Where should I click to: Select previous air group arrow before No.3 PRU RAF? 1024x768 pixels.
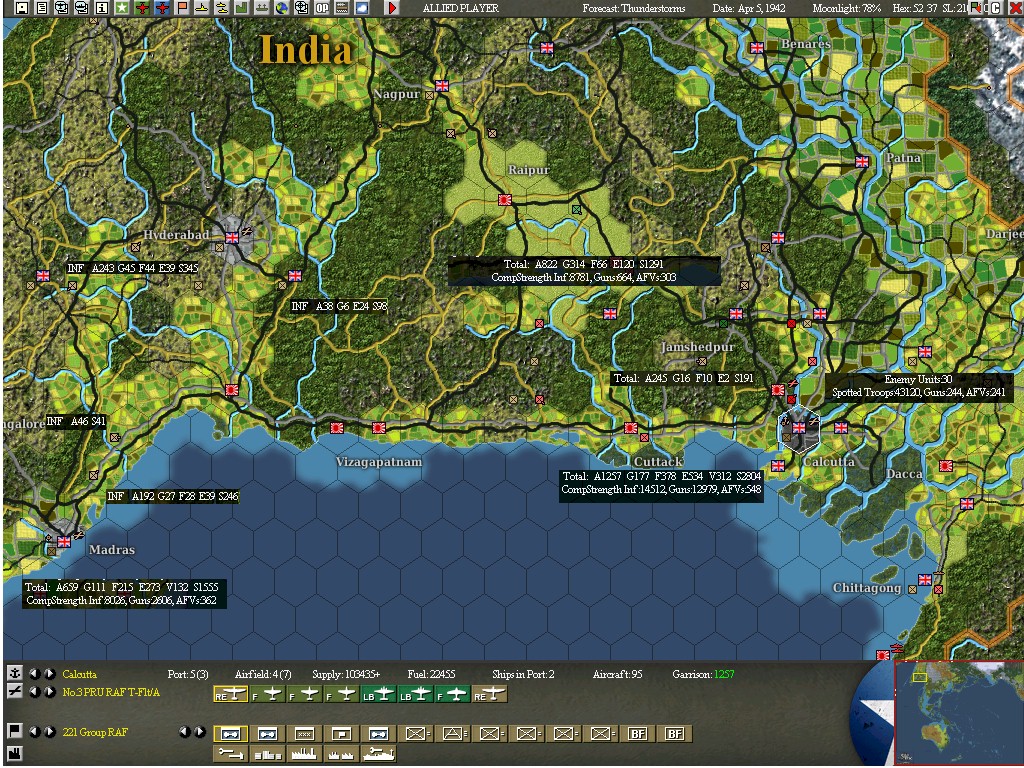coord(35,692)
